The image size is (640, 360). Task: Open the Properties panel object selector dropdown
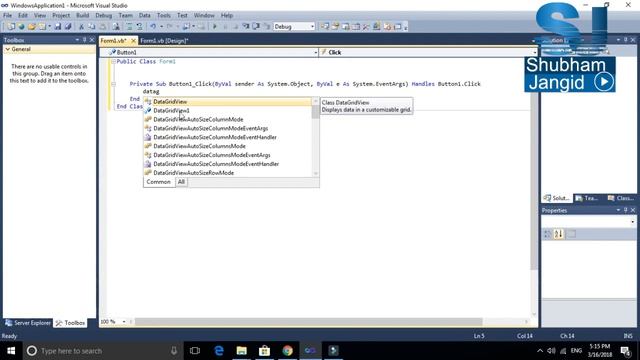click(632, 222)
